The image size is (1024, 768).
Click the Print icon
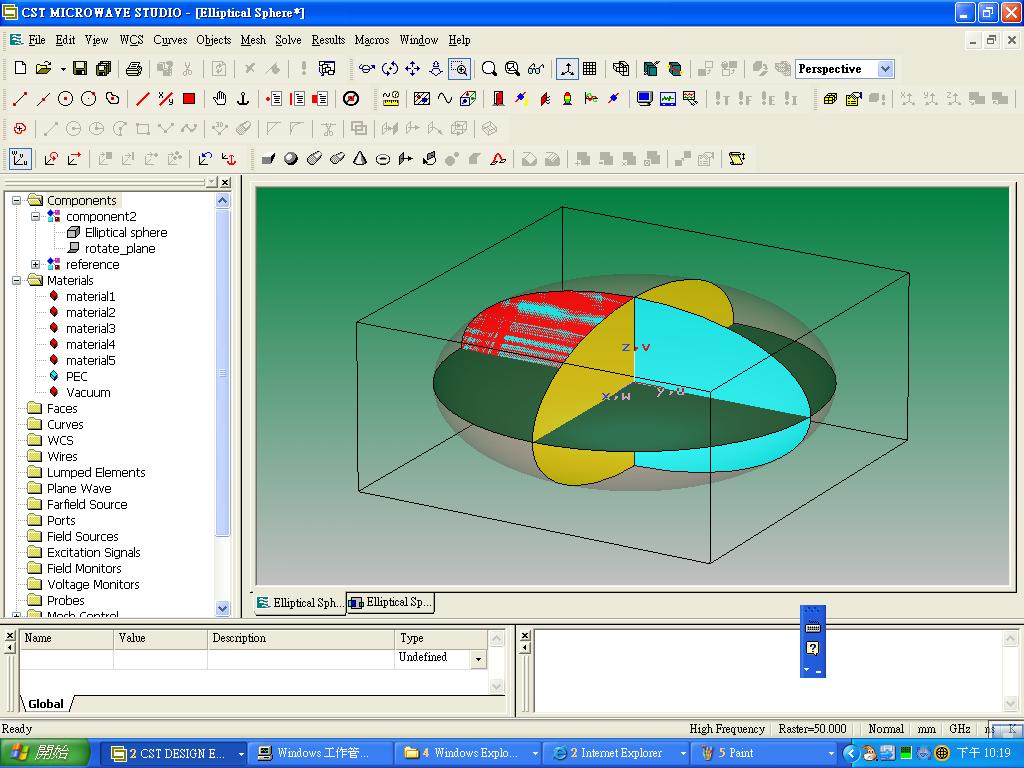pyautogui.click(x=133, y=68)
